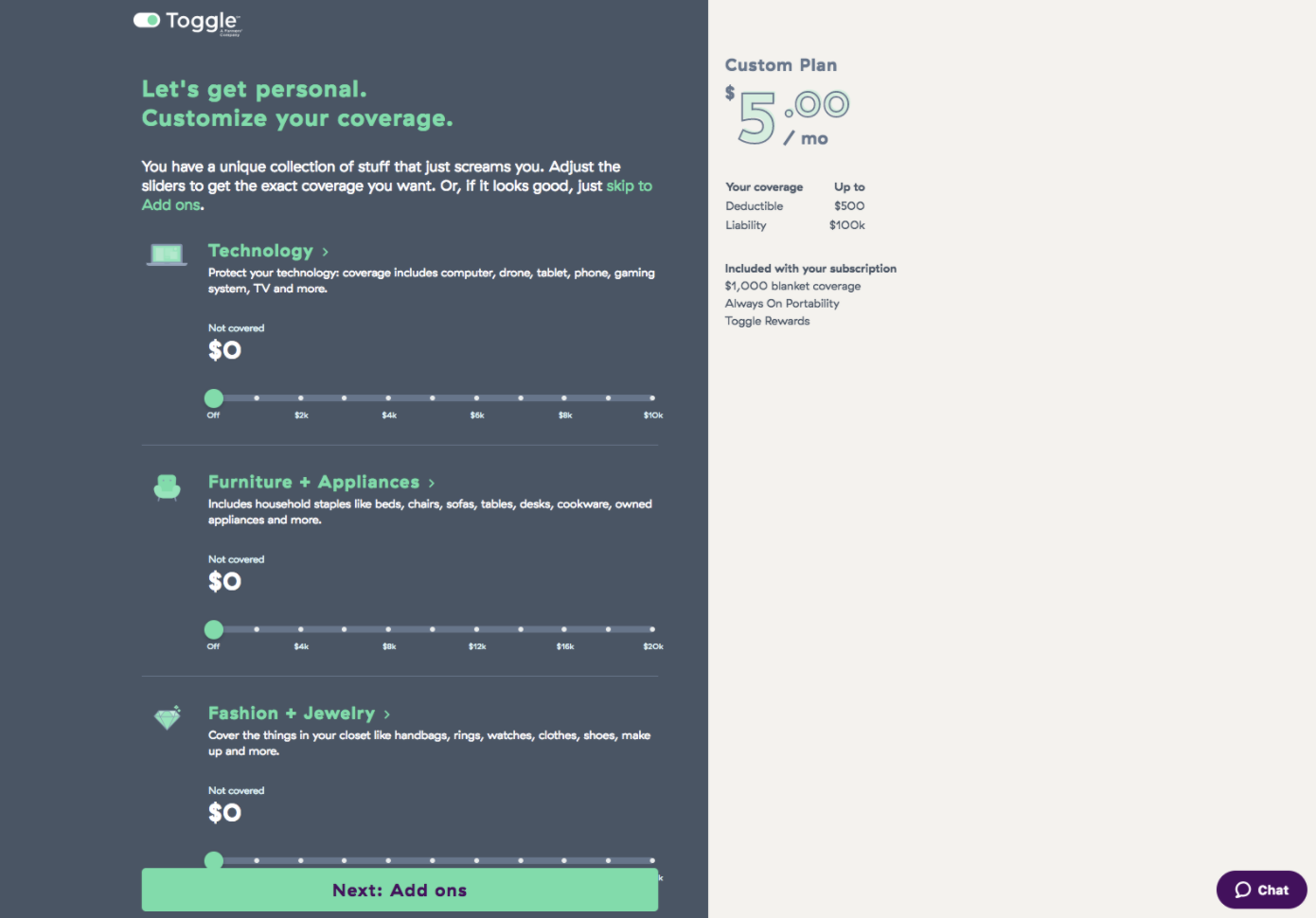
Task: Click the chat bubble icon
Action: coord(1243,890)
